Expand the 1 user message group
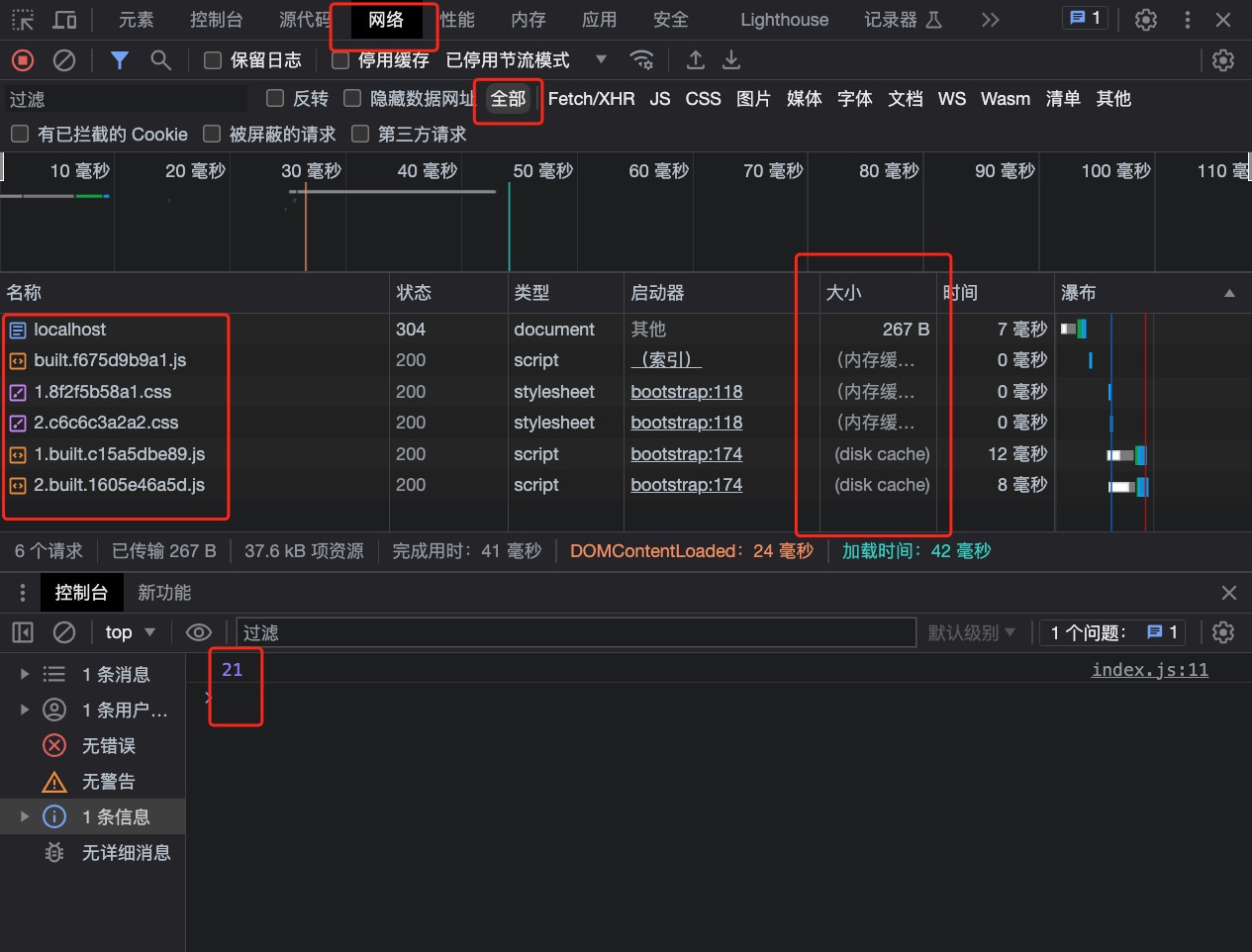The width and height of the screenshot is (1252, 952). click(x=25, y=711)
